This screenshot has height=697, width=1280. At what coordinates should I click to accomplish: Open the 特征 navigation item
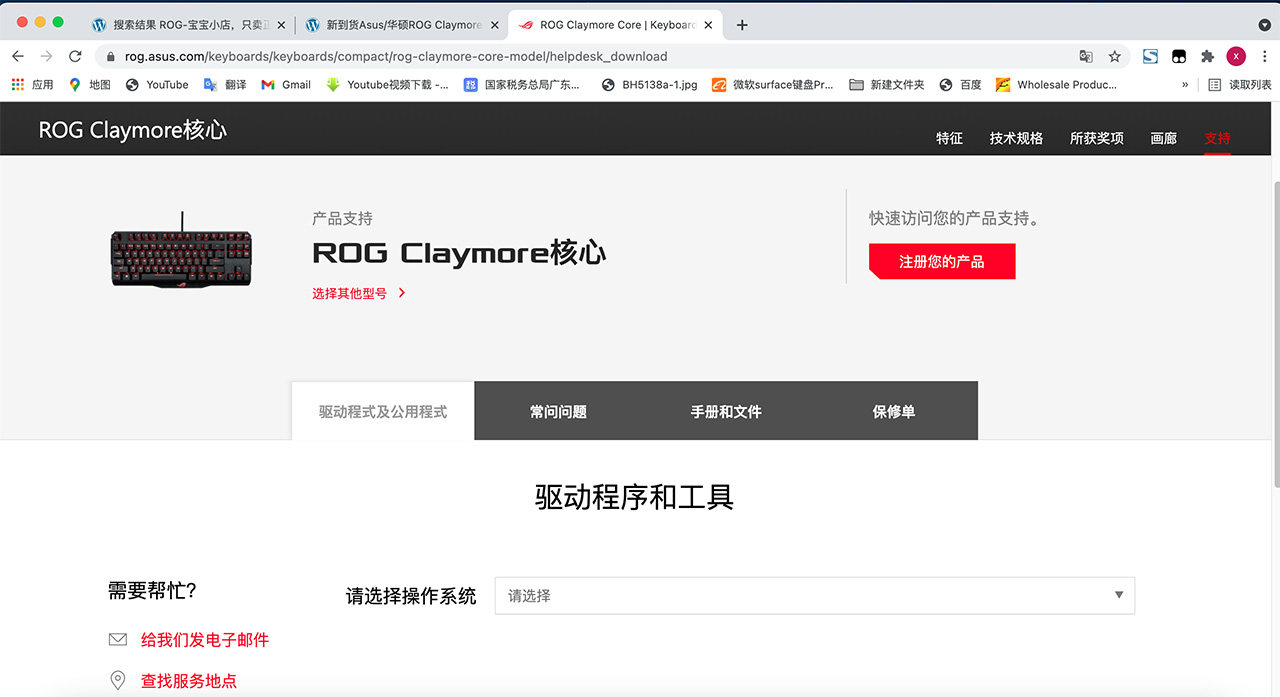point(949,138)
